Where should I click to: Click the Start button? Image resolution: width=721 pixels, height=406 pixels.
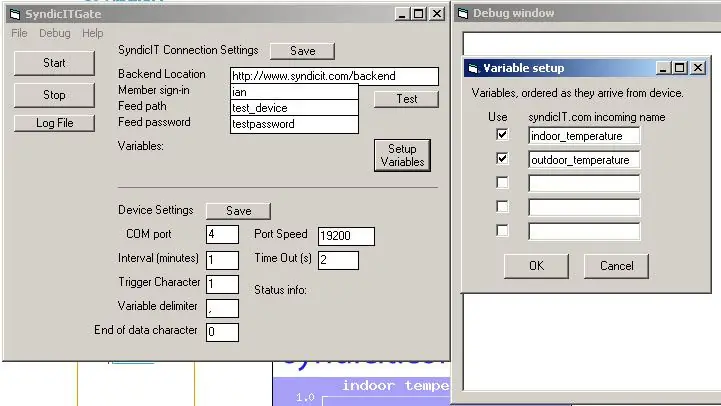(54, 63)
